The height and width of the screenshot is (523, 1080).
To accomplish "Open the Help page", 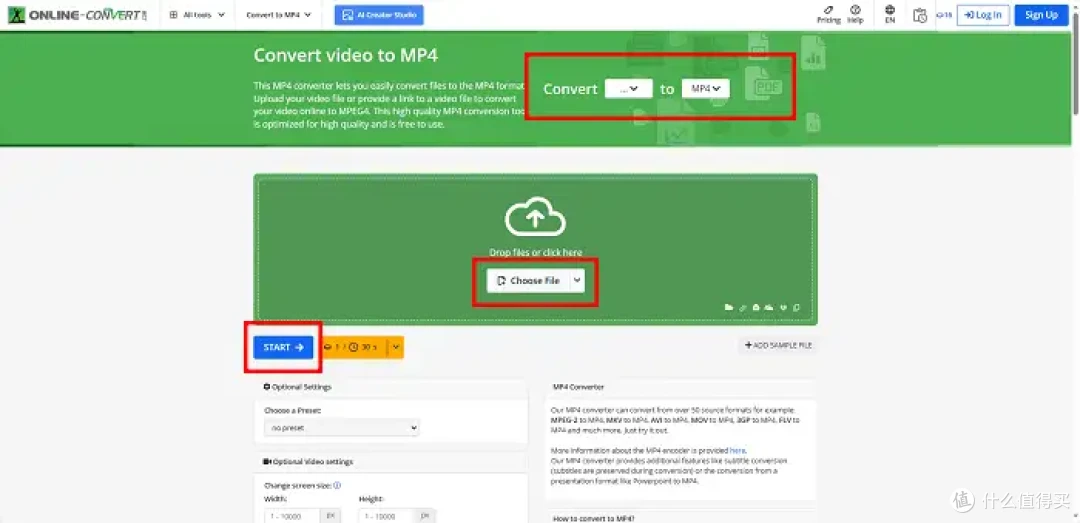I will [855, 14].
